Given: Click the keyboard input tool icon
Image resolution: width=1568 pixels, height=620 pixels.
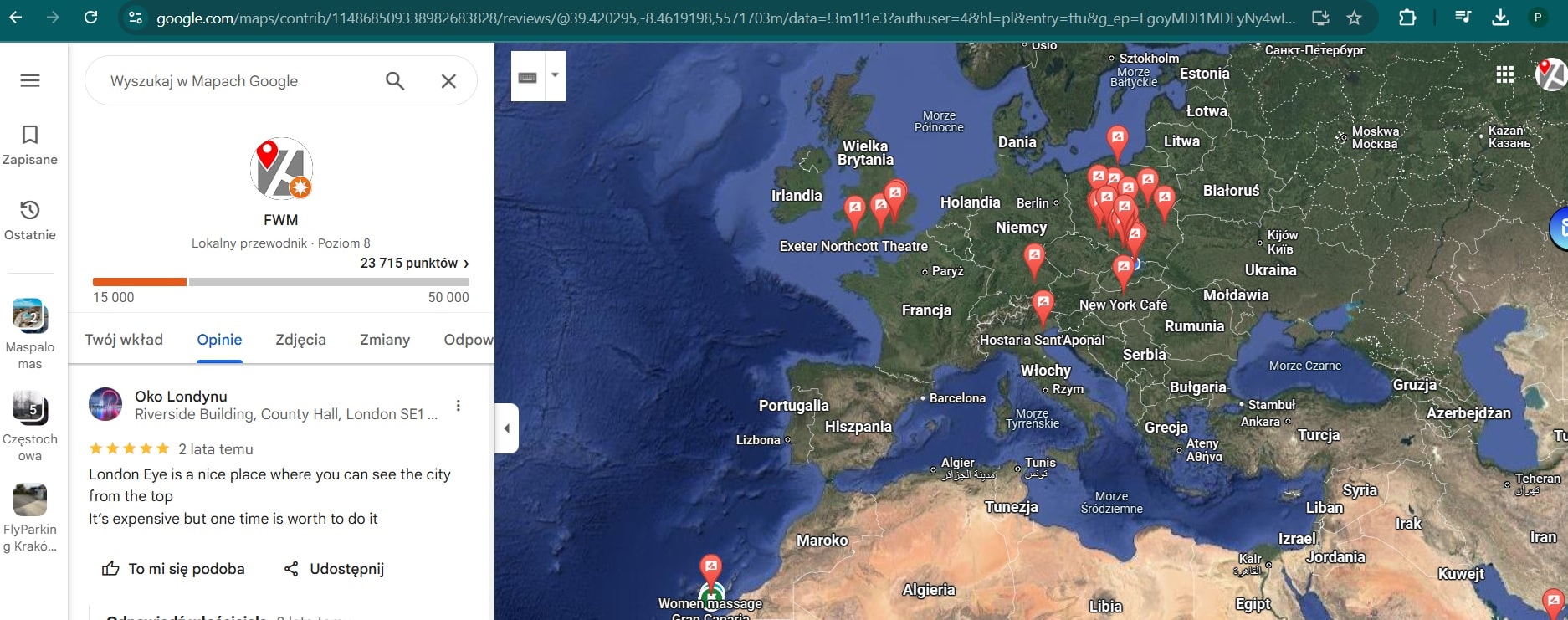Looking at the screenshot, I should (528, 76).
